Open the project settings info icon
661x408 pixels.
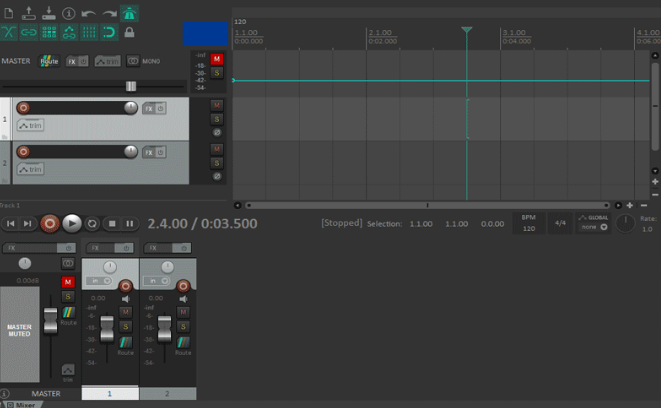[x=68, y=13]
